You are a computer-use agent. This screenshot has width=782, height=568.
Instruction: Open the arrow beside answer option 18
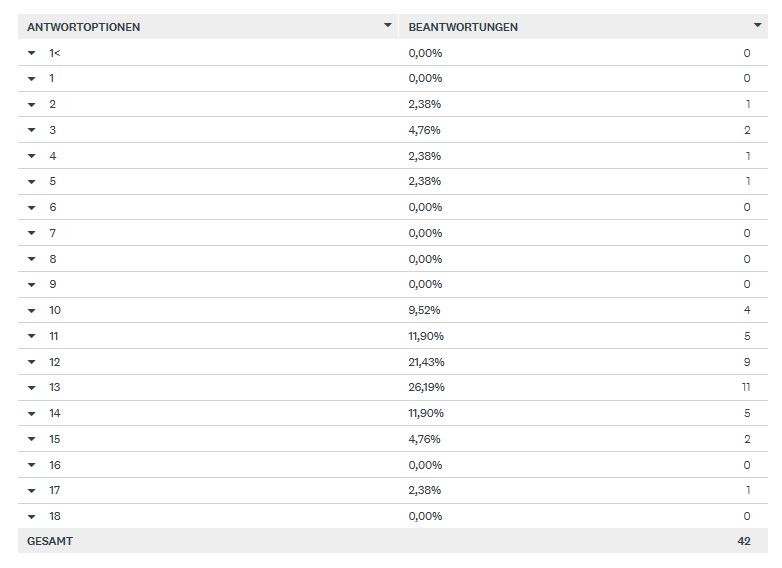pos(32,517)
